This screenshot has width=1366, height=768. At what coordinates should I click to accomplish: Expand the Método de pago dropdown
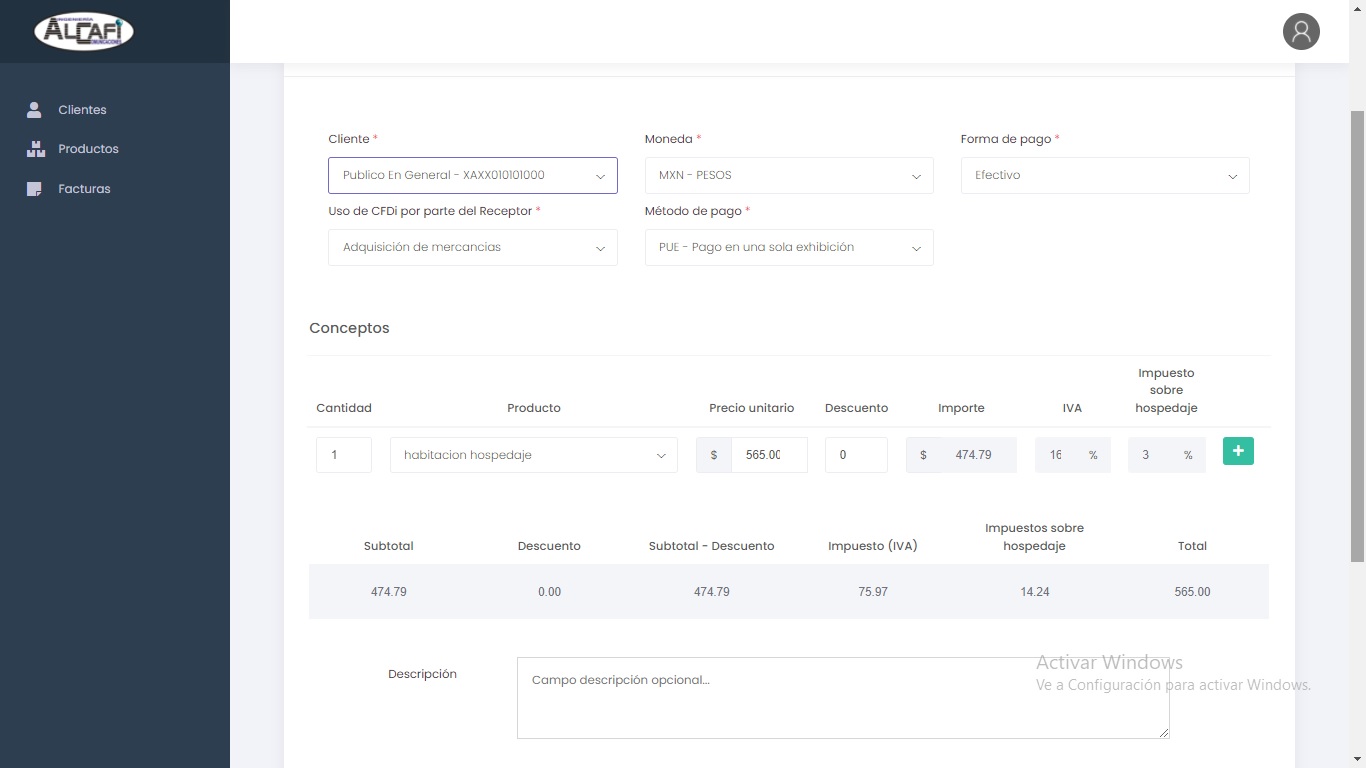788,248
